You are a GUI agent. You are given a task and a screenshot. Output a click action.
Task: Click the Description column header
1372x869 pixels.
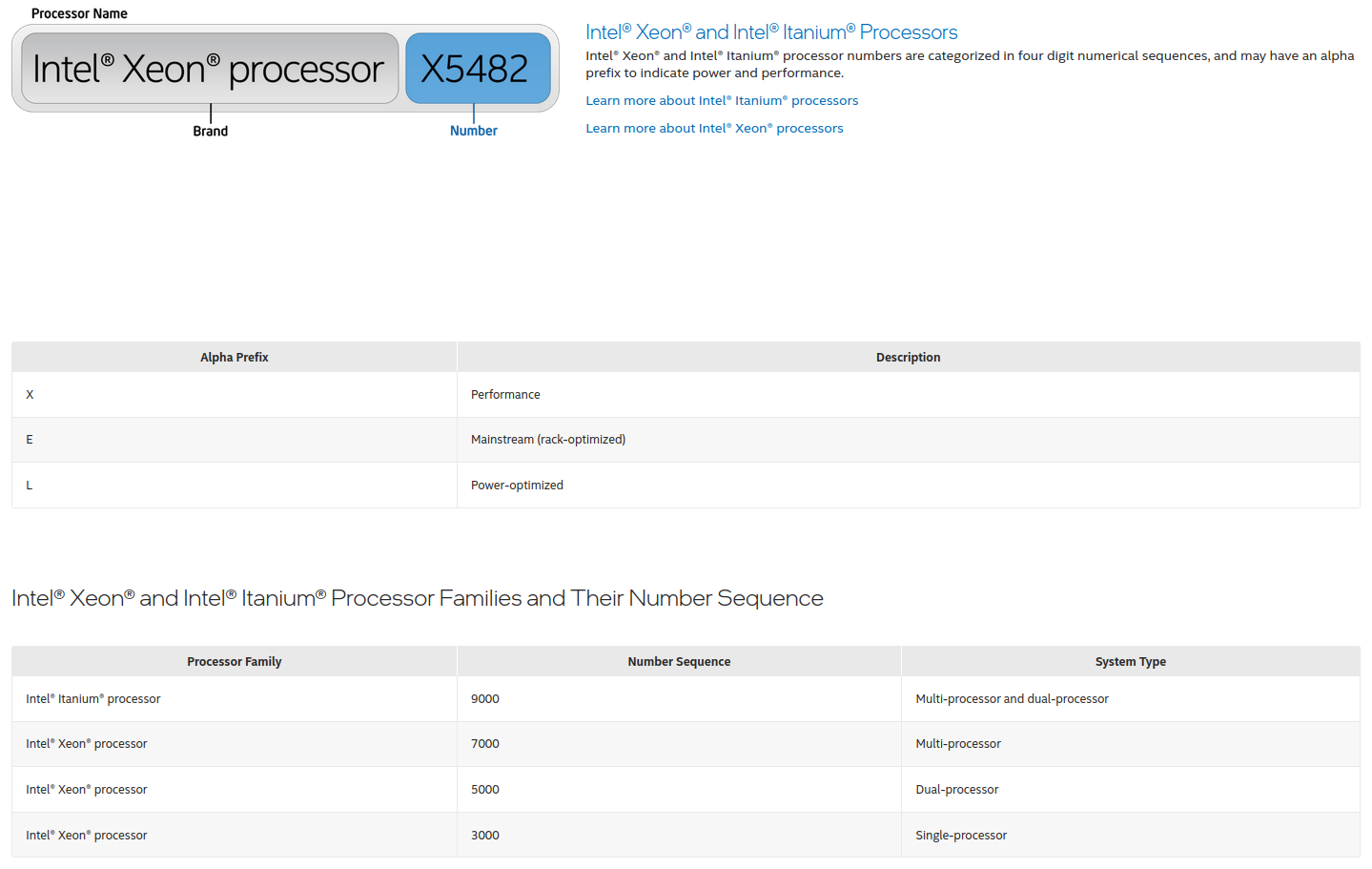[x=908, y=357]
